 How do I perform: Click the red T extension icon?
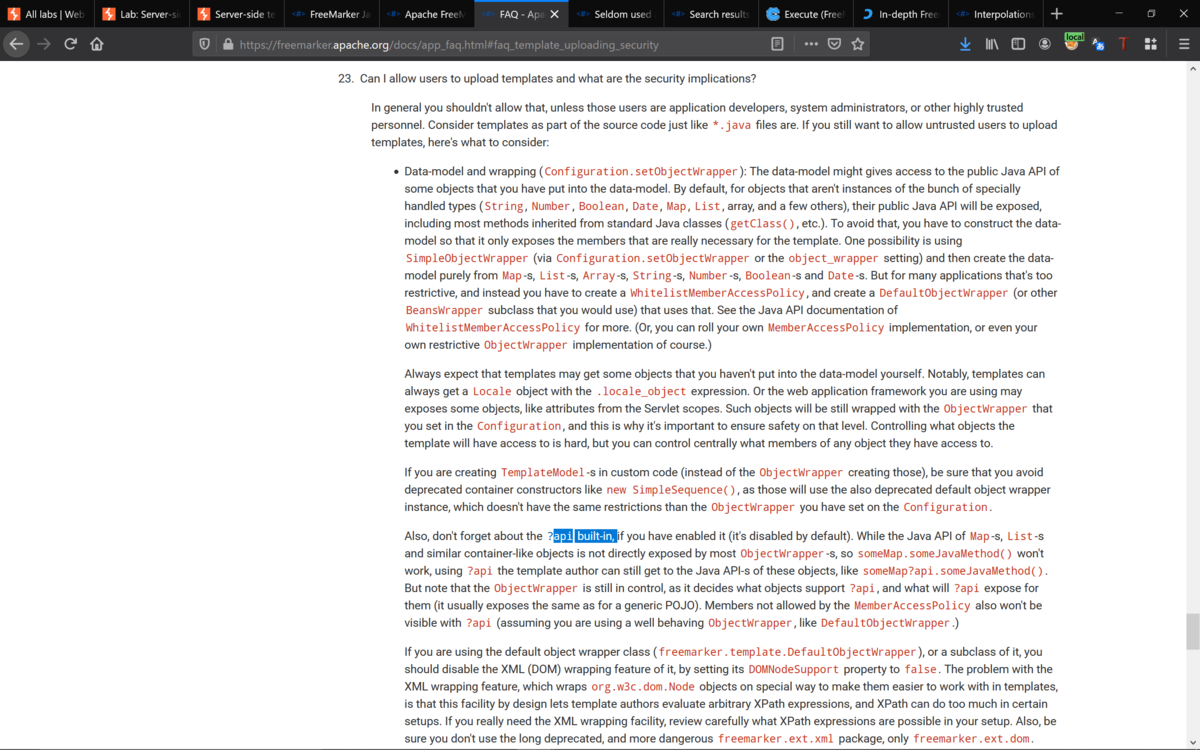1124,44
